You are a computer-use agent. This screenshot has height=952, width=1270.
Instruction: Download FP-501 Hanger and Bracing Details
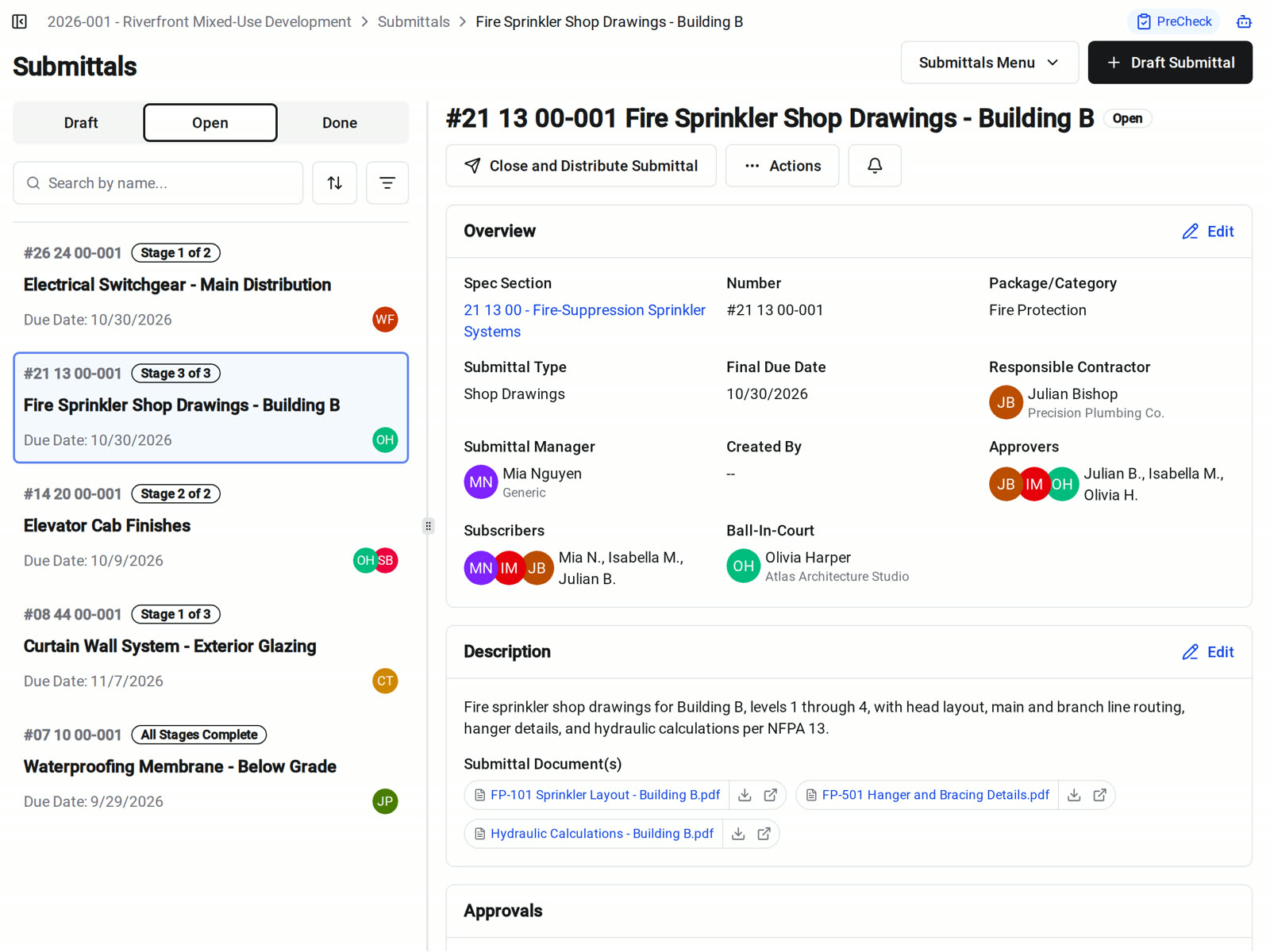1074,795
